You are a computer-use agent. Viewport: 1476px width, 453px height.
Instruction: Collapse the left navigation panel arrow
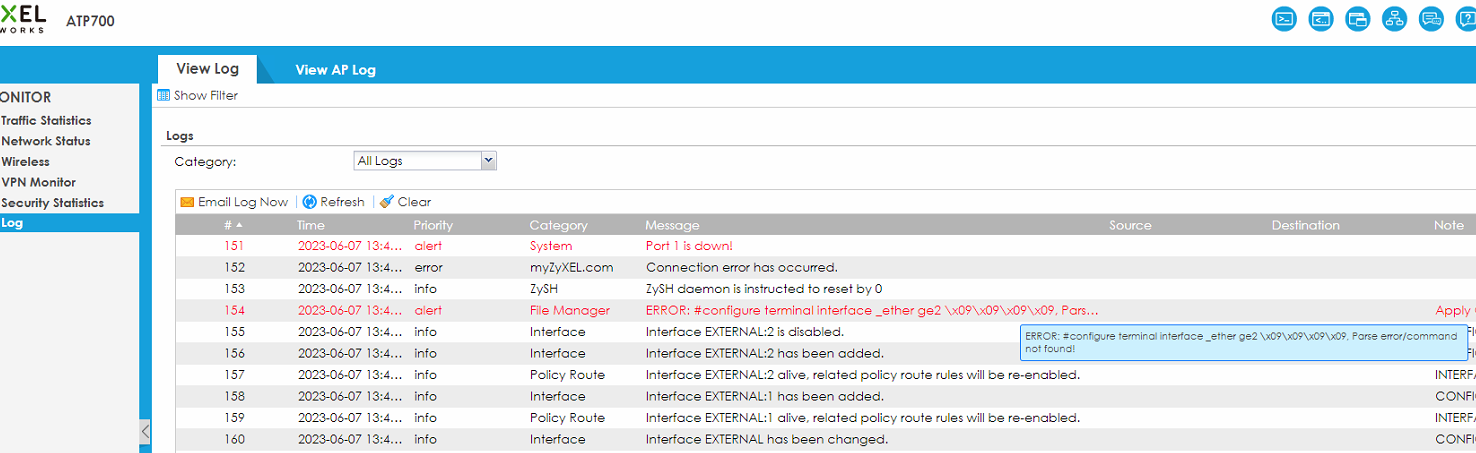[145, 432]
